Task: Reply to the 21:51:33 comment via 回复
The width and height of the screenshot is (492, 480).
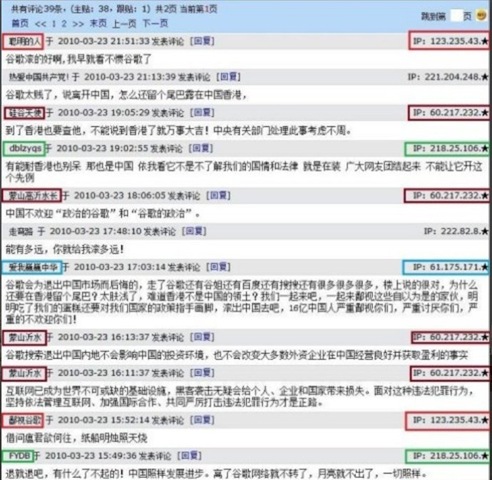Action: click(x=202, y=41)
